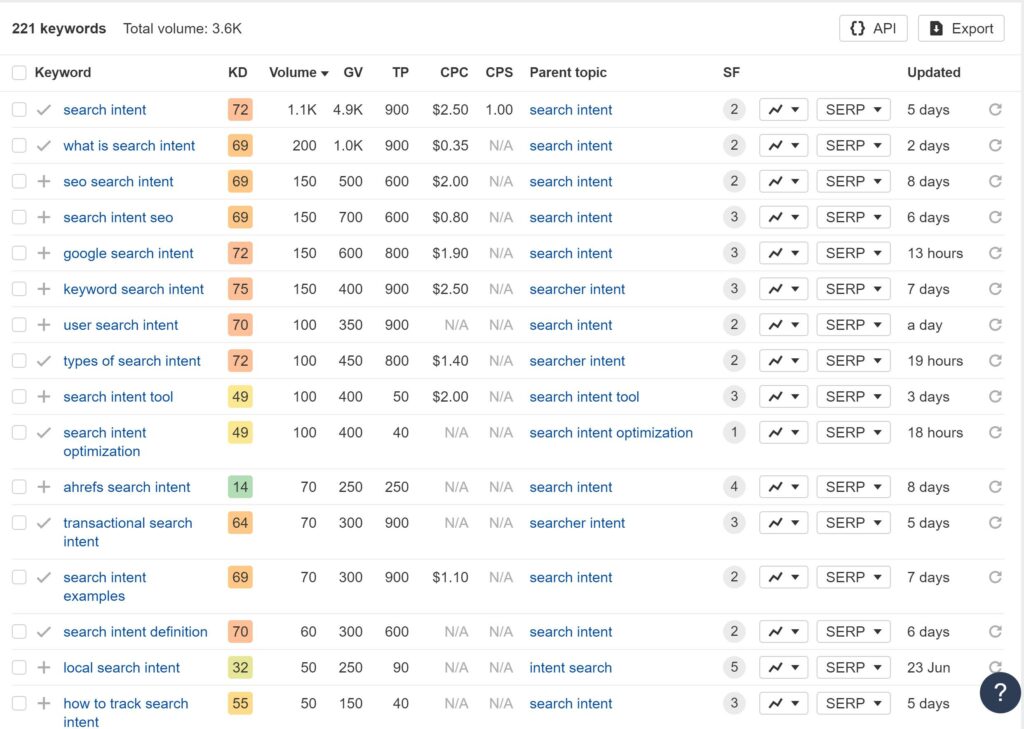Open the 'searcher intent' parent topic link
1024x729 pixels.
[x=577, y=288]
